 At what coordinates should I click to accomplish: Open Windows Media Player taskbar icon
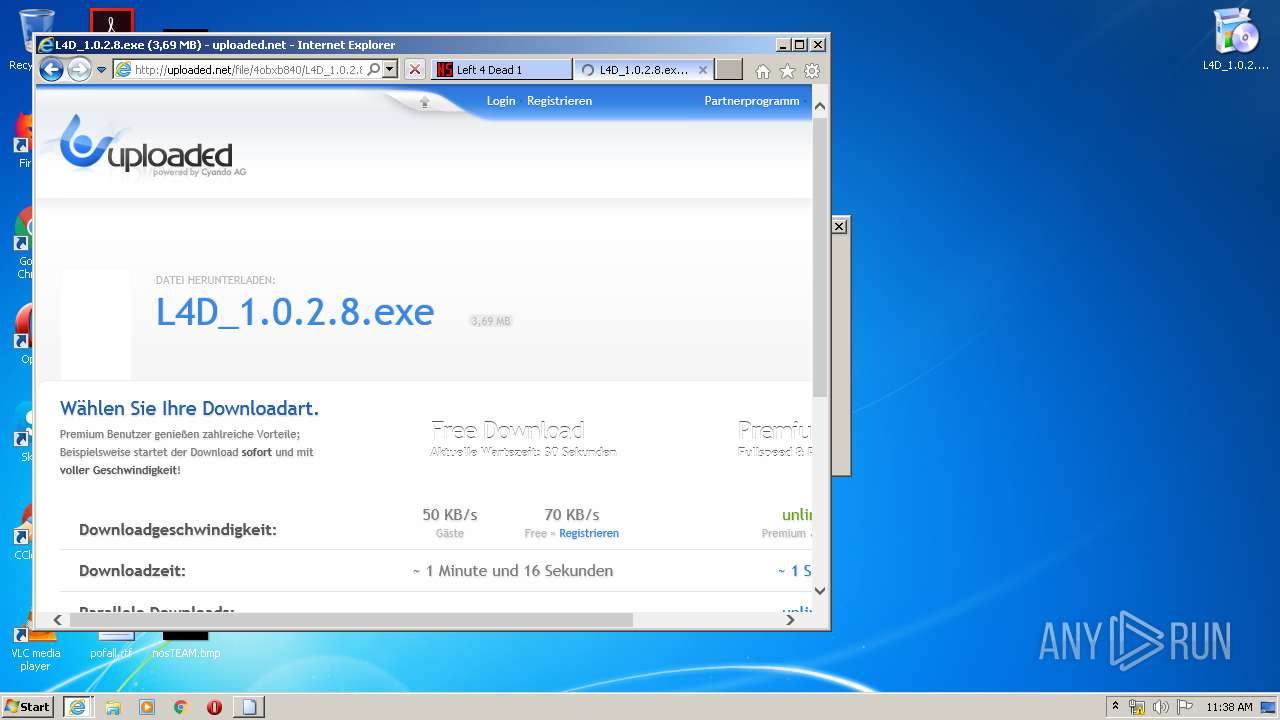click(x=147, y=706)
